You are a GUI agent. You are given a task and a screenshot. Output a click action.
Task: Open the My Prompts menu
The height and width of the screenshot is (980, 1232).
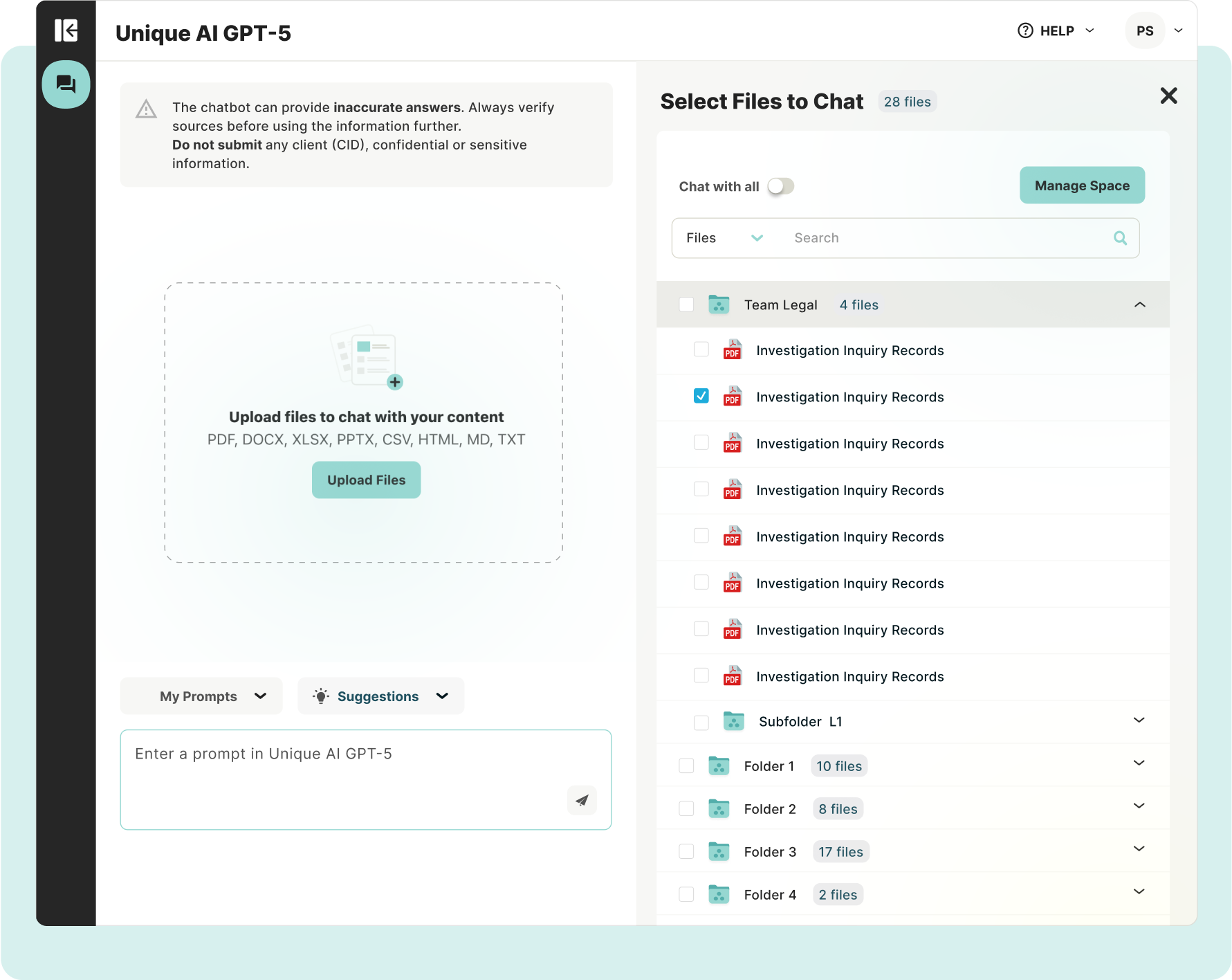[x=201, y=696]
